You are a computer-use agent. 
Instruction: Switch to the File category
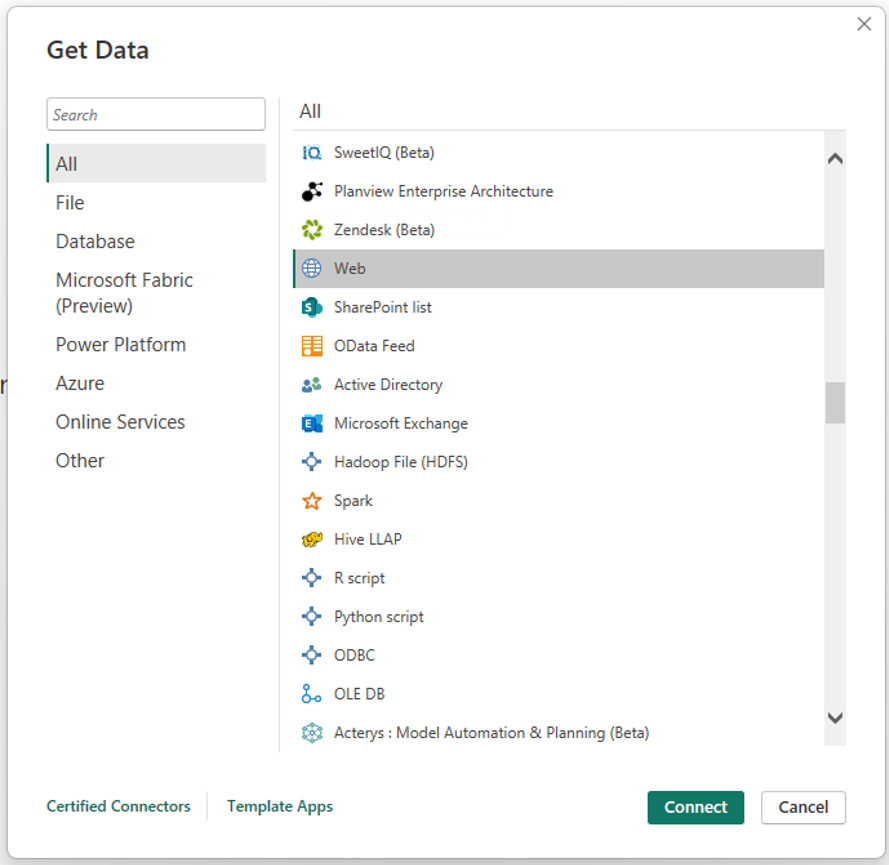(156, 202)
